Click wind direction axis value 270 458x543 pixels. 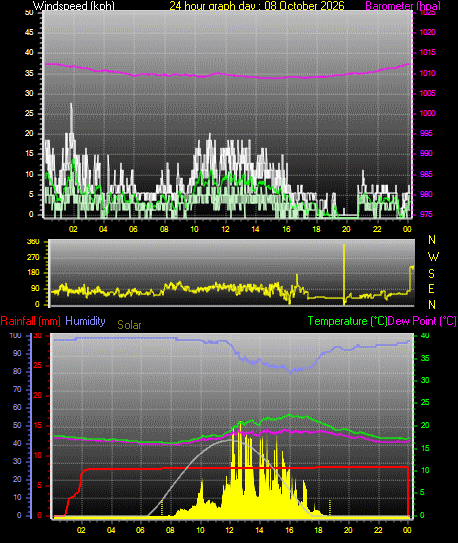(34, 258)
